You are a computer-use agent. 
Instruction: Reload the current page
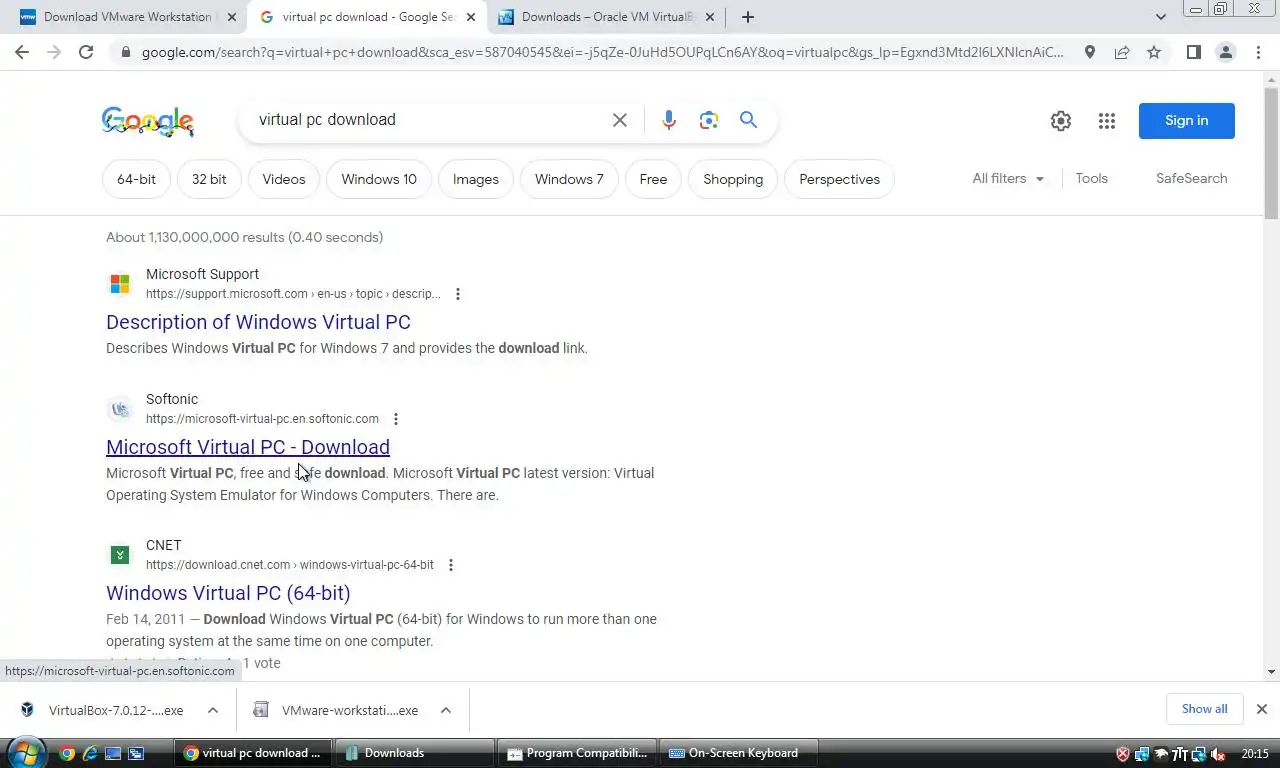(86, 52)
